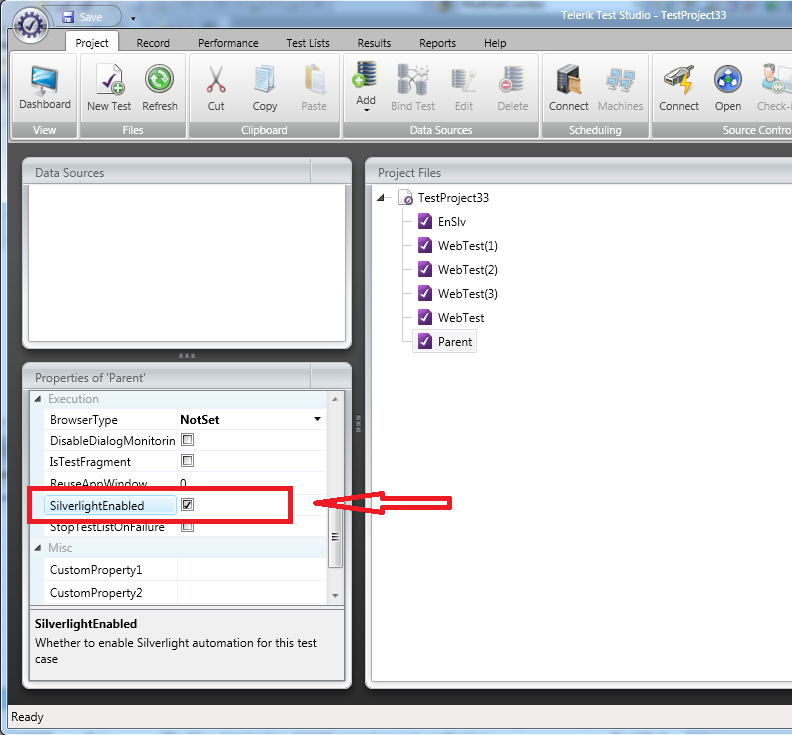The width and height of the screenshot is (792, 735).
Task: Click the properties grid scrollbar thumb
Action: click(335, 536)
